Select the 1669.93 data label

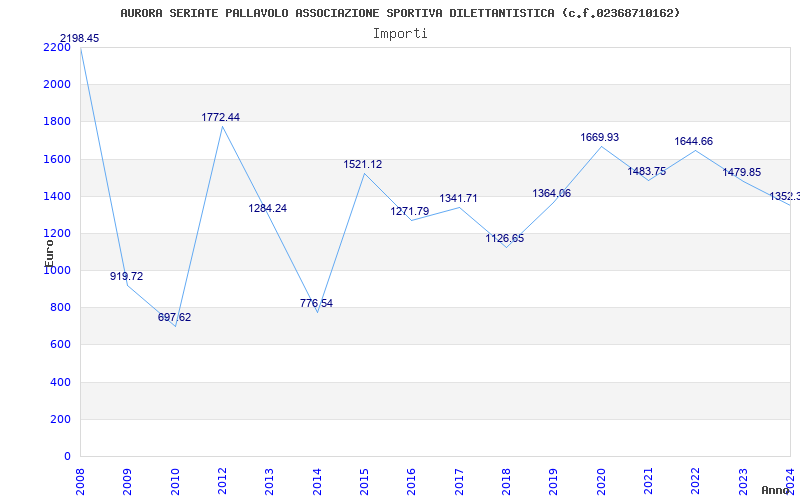[599, 137]
